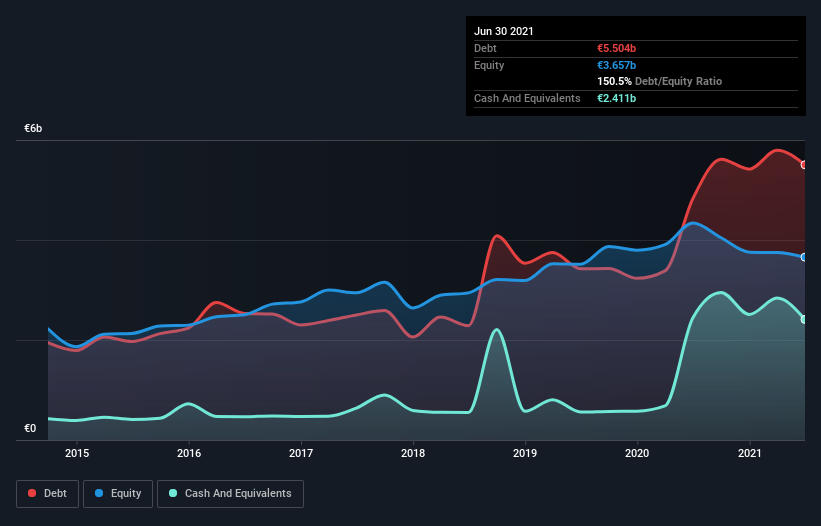Click the 2019 x-axis label
The height and width of the screenshot is (526, 821).
[x=525, y=453]
